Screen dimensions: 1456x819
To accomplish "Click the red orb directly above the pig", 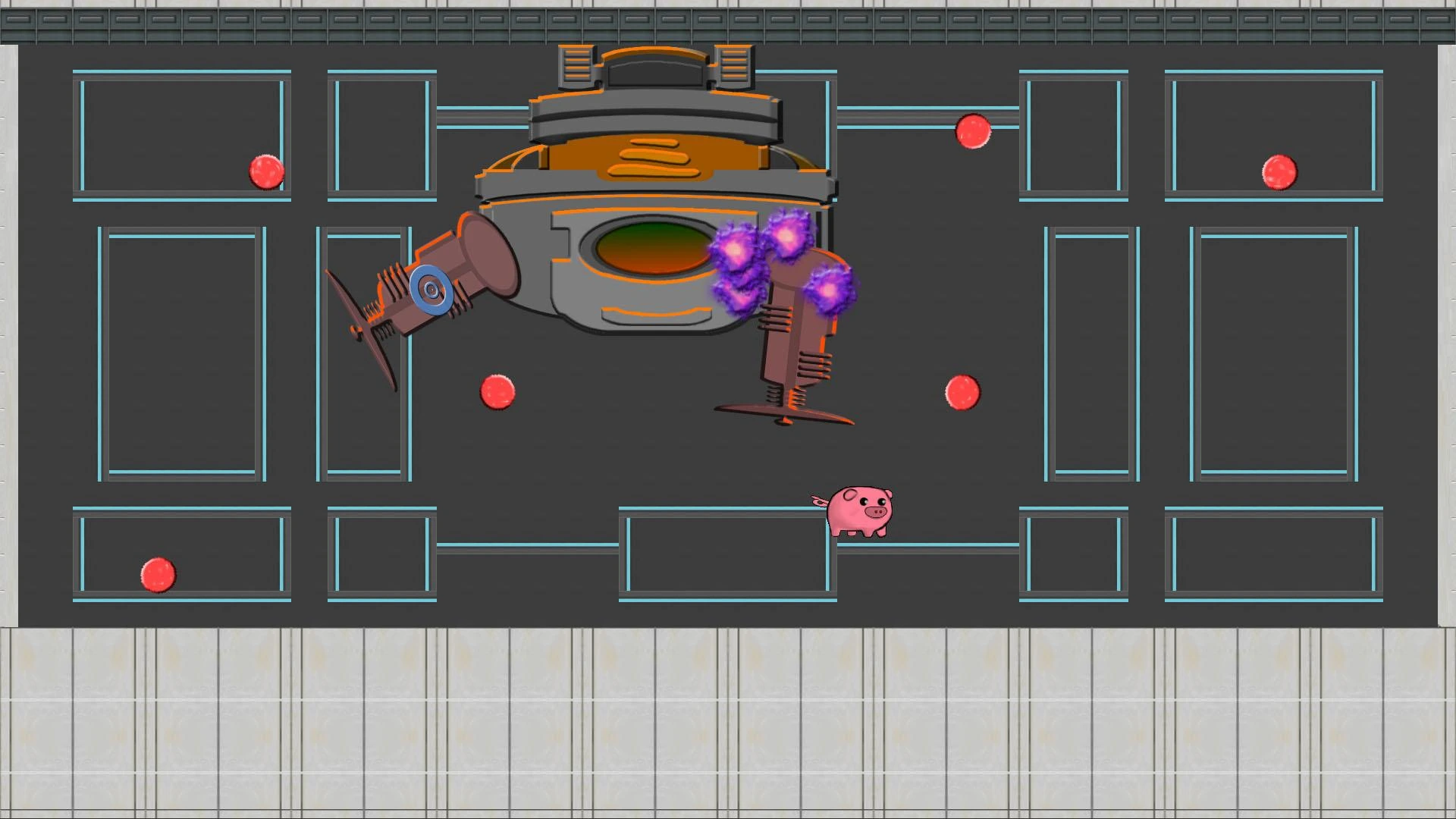I will coord(962,393).
